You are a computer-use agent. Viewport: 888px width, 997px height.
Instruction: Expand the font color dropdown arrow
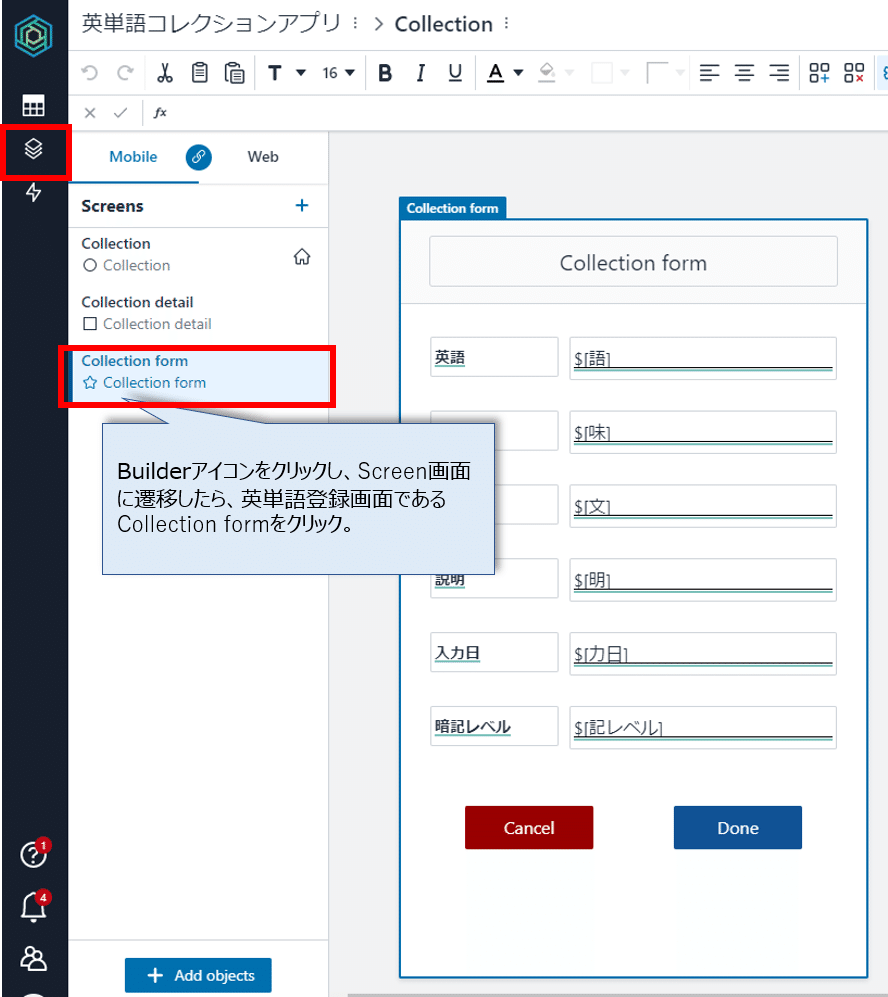click(520, 72)
